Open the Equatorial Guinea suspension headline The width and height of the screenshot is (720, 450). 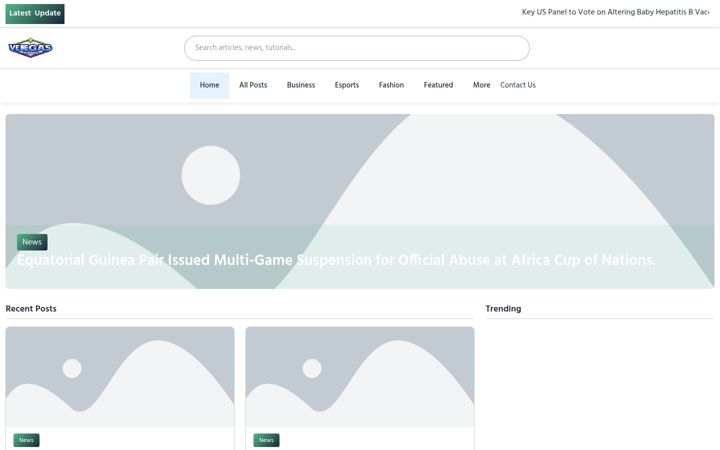[x=336, y=260]
